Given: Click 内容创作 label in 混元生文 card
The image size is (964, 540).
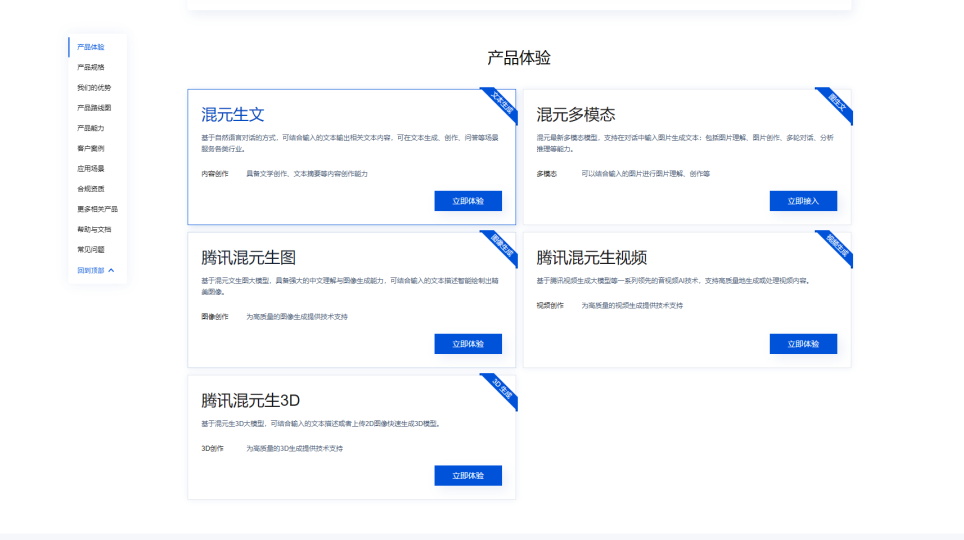Looking at the screenshot, I should pyautogui.click(x=215, y=174).
